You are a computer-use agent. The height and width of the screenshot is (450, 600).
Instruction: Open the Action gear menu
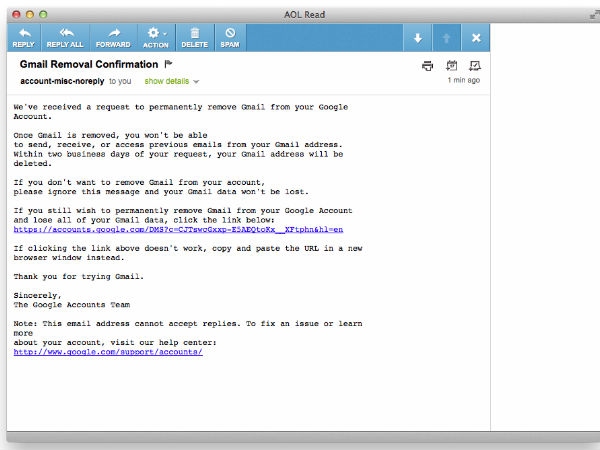(x=156, y=38)
